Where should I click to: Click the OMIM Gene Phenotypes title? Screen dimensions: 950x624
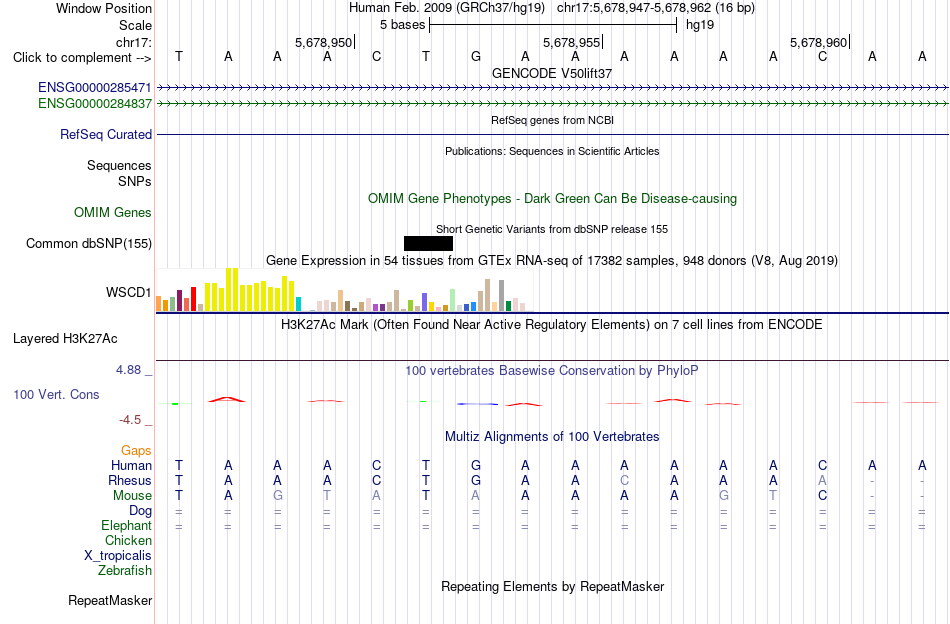pyautogui.click(x=552, y=199)
